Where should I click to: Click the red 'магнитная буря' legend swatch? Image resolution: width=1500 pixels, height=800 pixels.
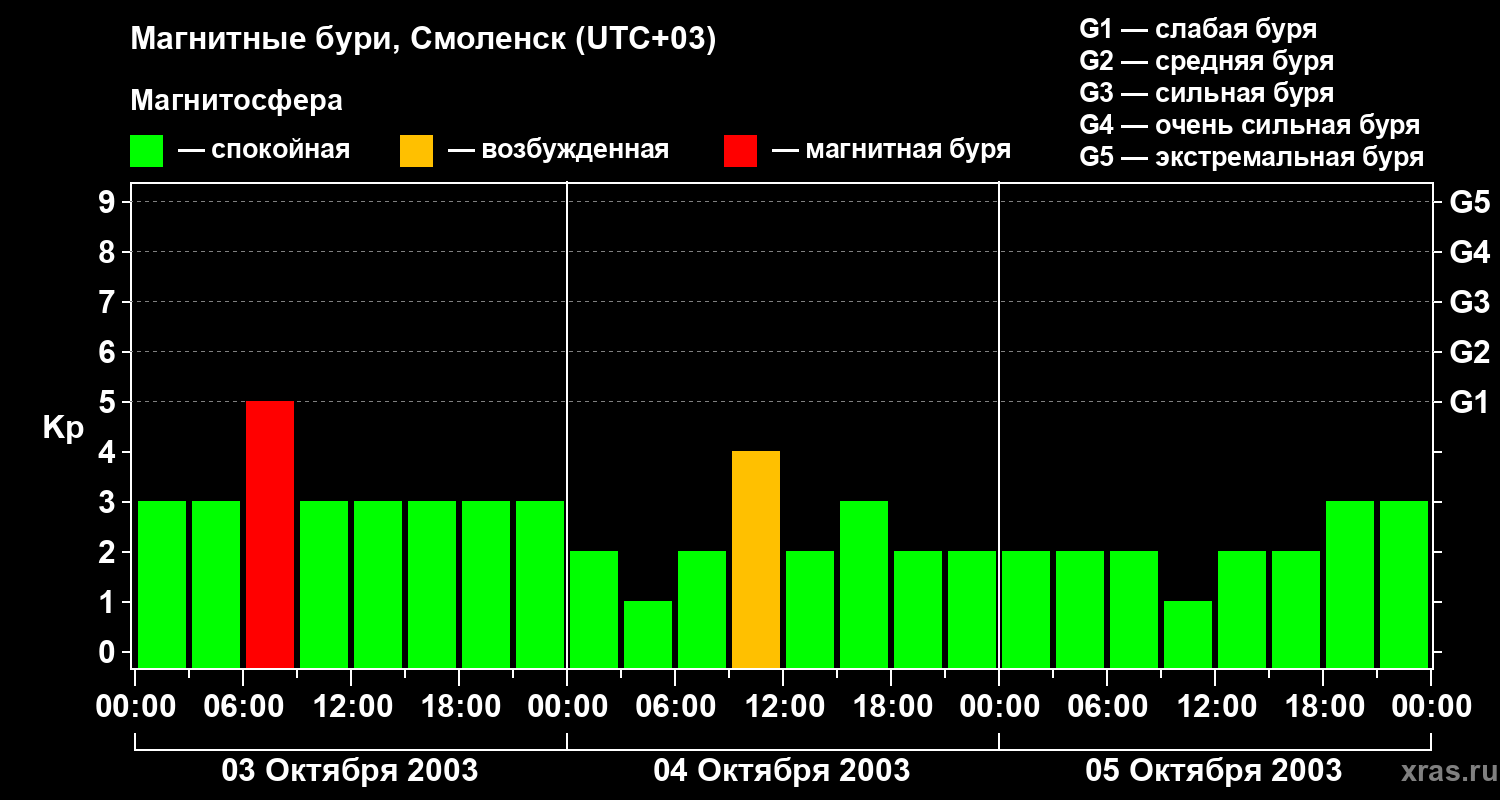tap(740, 151)
